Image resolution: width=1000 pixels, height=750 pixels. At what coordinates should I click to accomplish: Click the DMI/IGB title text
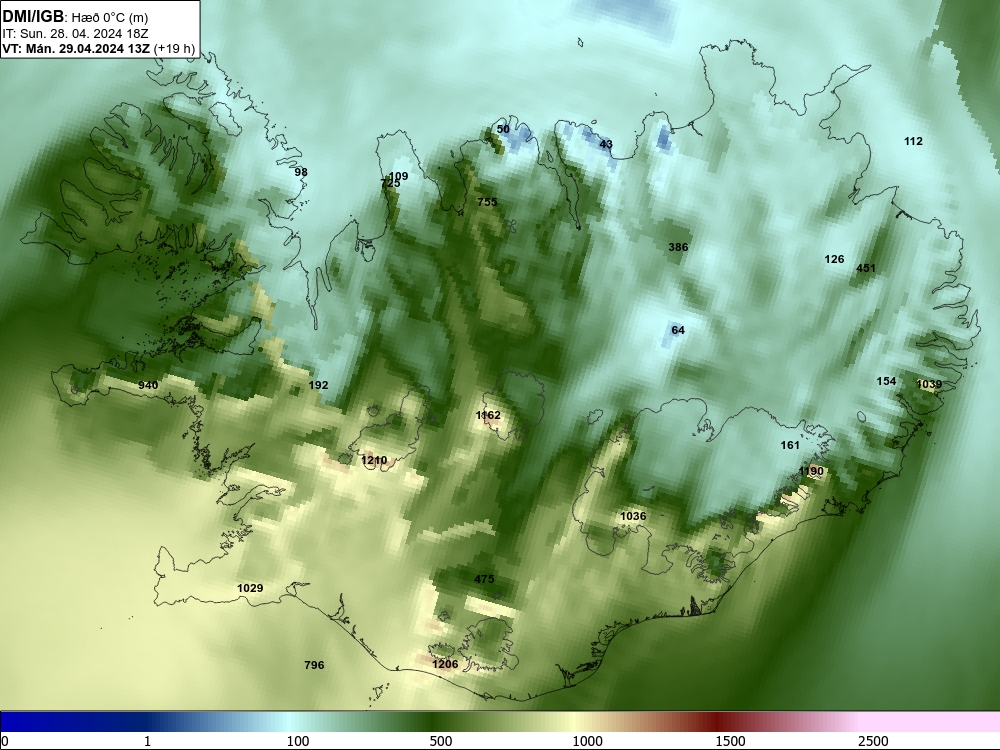pos(33,15)
